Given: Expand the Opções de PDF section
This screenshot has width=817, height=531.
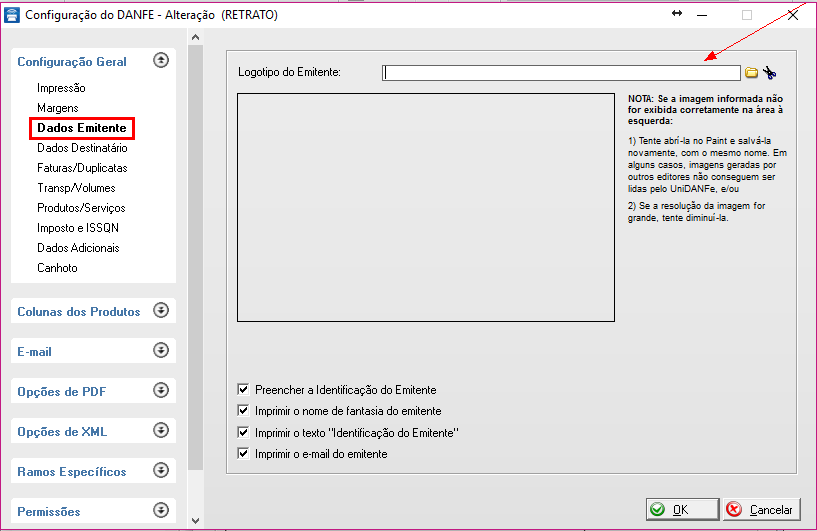Looking at the screenshot, I should (161, 391).
